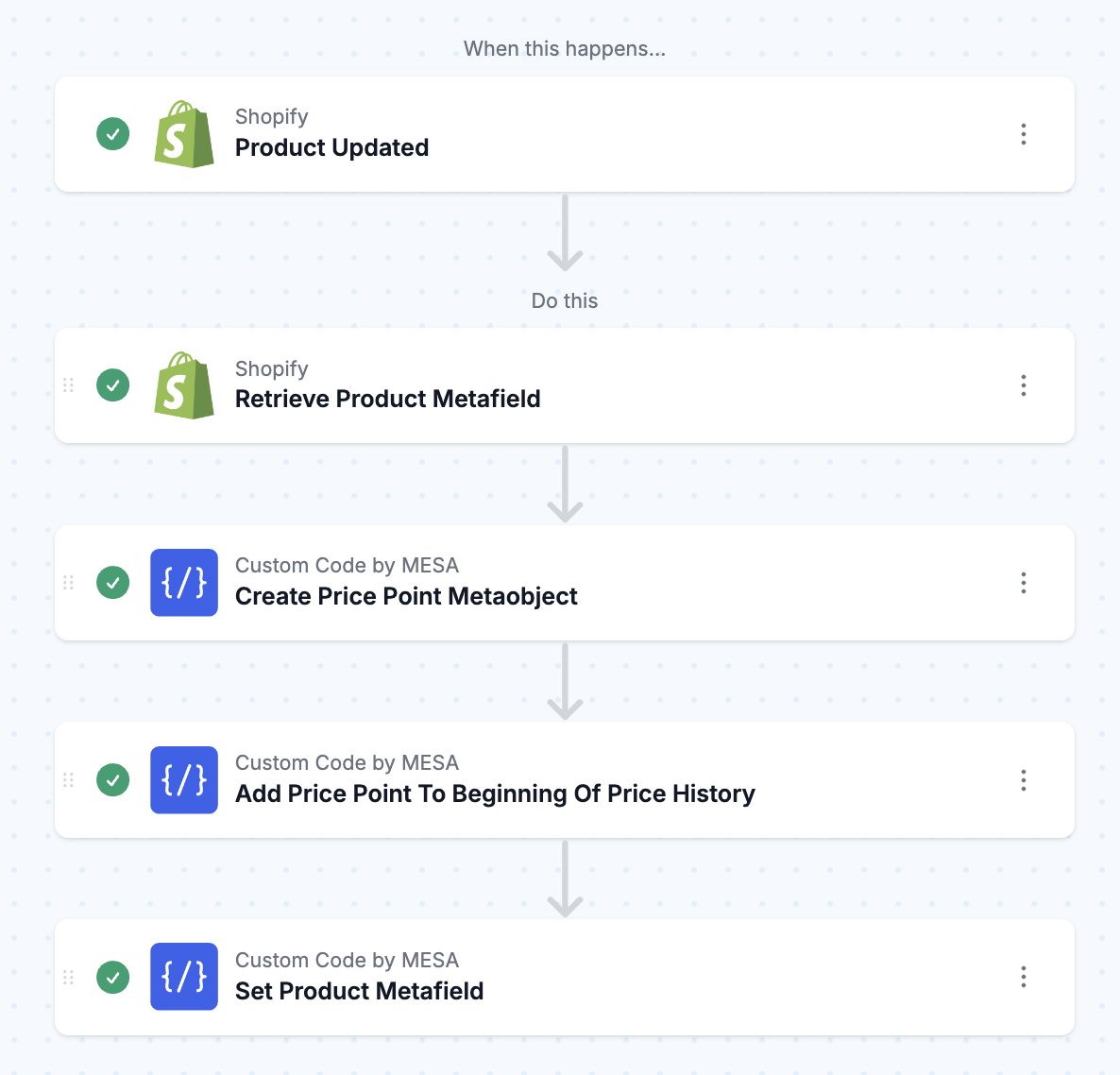Click the Shopify icon on Product Updated step

coord(184,134)
